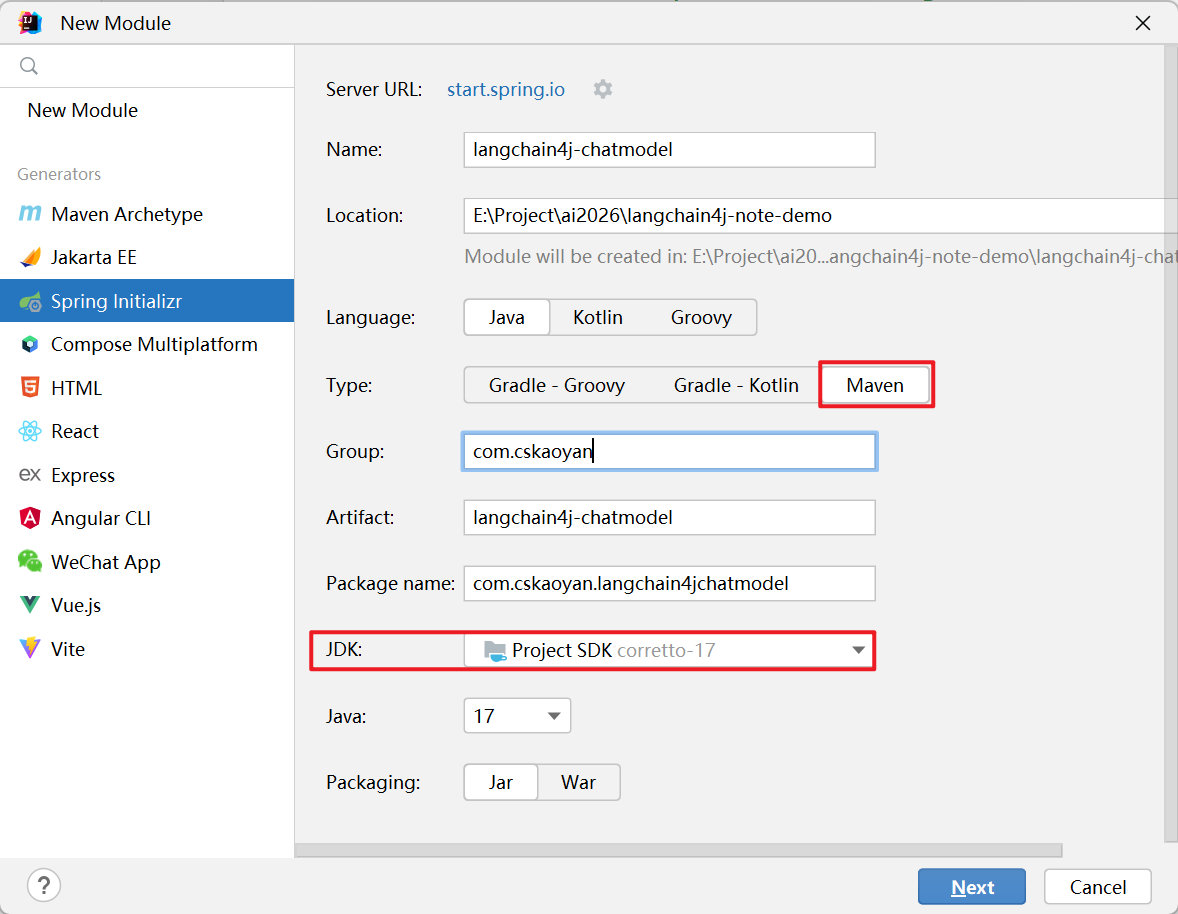Click the Next button
Viewport: 1178px width, 914px height.
[x=971, y=887]
